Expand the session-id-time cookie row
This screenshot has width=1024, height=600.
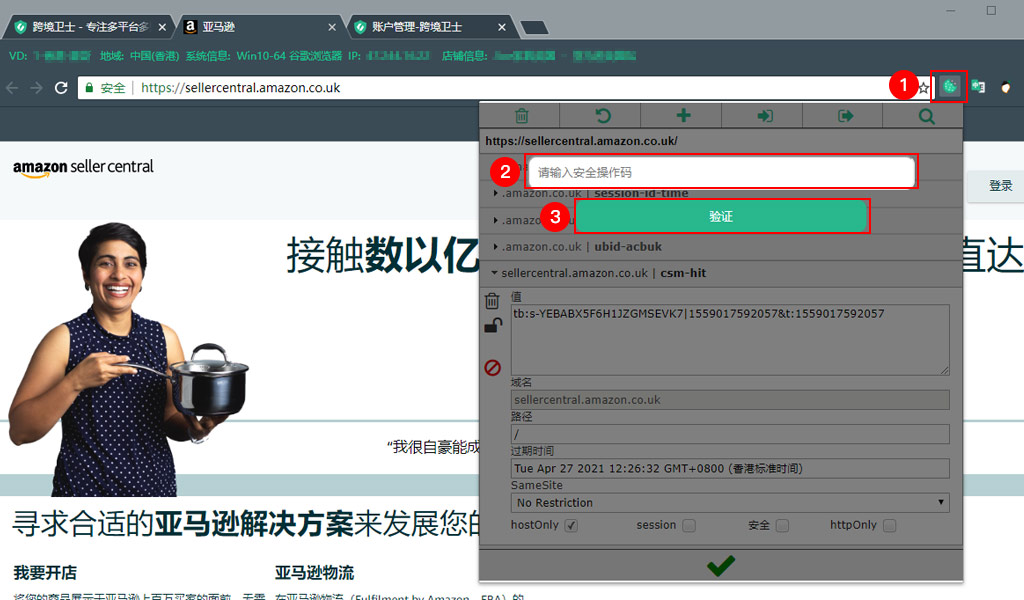tap(721, 193)
